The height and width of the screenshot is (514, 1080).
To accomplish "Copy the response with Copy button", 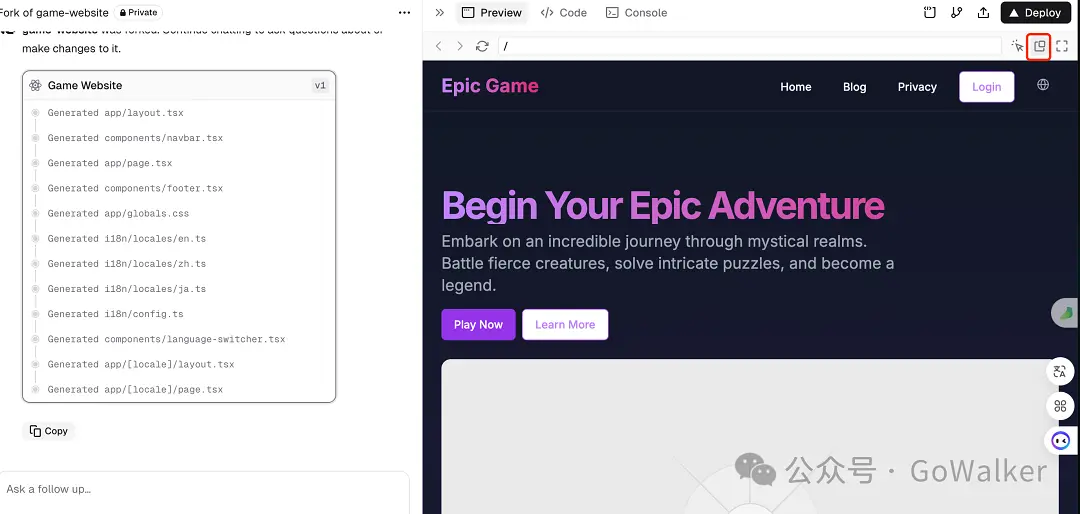I will tap(49, 431).
